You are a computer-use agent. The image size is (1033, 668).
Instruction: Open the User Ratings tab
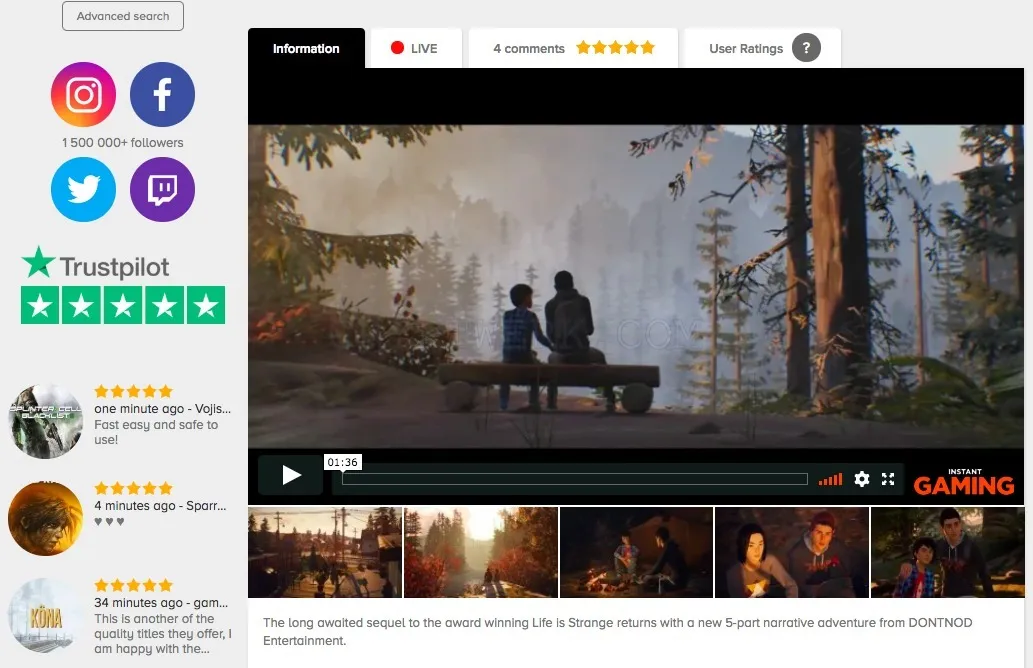click(762, 48)
